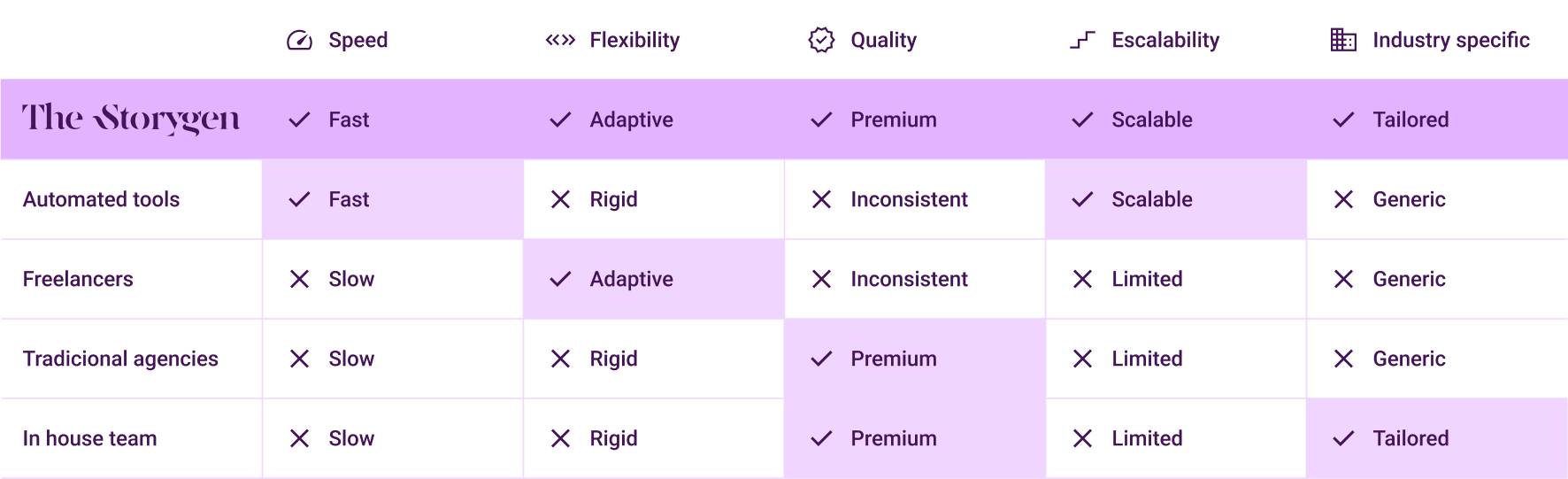The image size is (1568, 479).
Task: Click Inconsistent in the Automated tools row
Action: click(x=909, y=199)
